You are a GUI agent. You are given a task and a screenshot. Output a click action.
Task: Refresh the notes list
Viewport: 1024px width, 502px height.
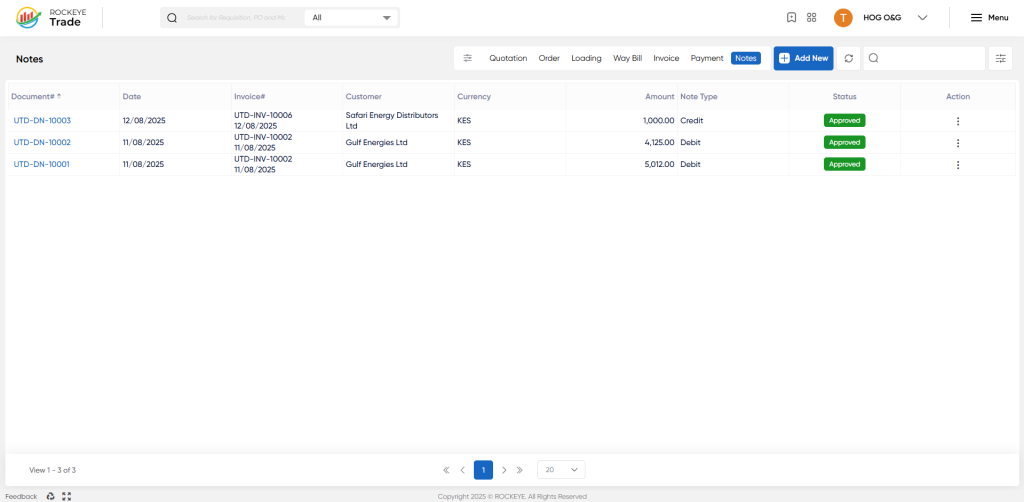848,58
